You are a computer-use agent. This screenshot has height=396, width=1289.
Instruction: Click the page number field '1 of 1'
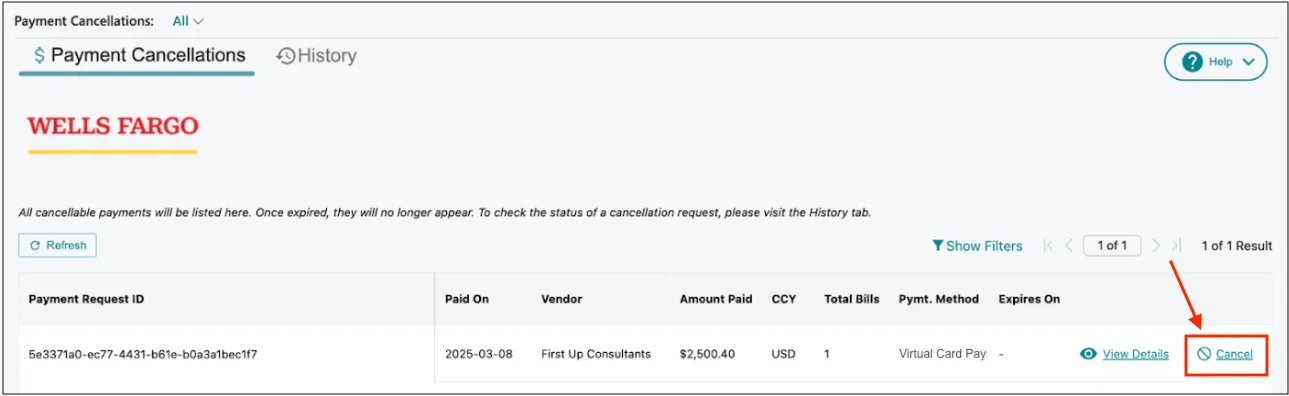click(1112, 245)
